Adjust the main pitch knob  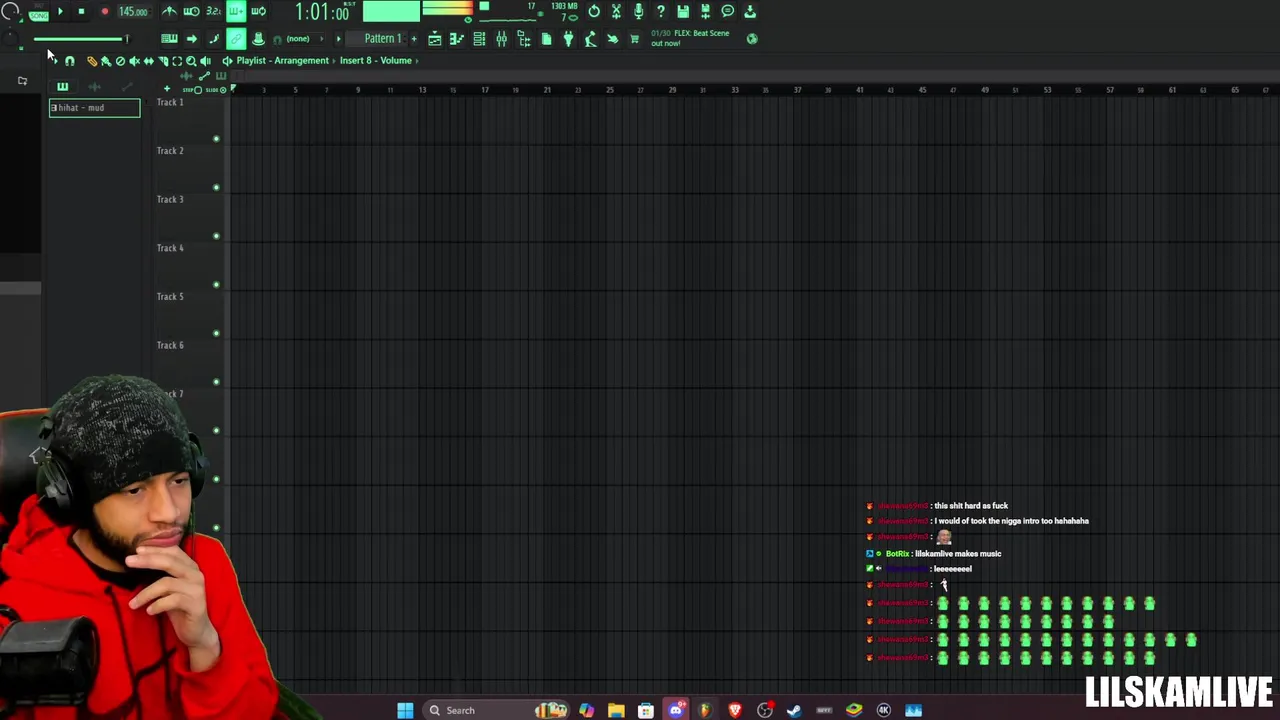pyautogui.click(x=10, y=38)
